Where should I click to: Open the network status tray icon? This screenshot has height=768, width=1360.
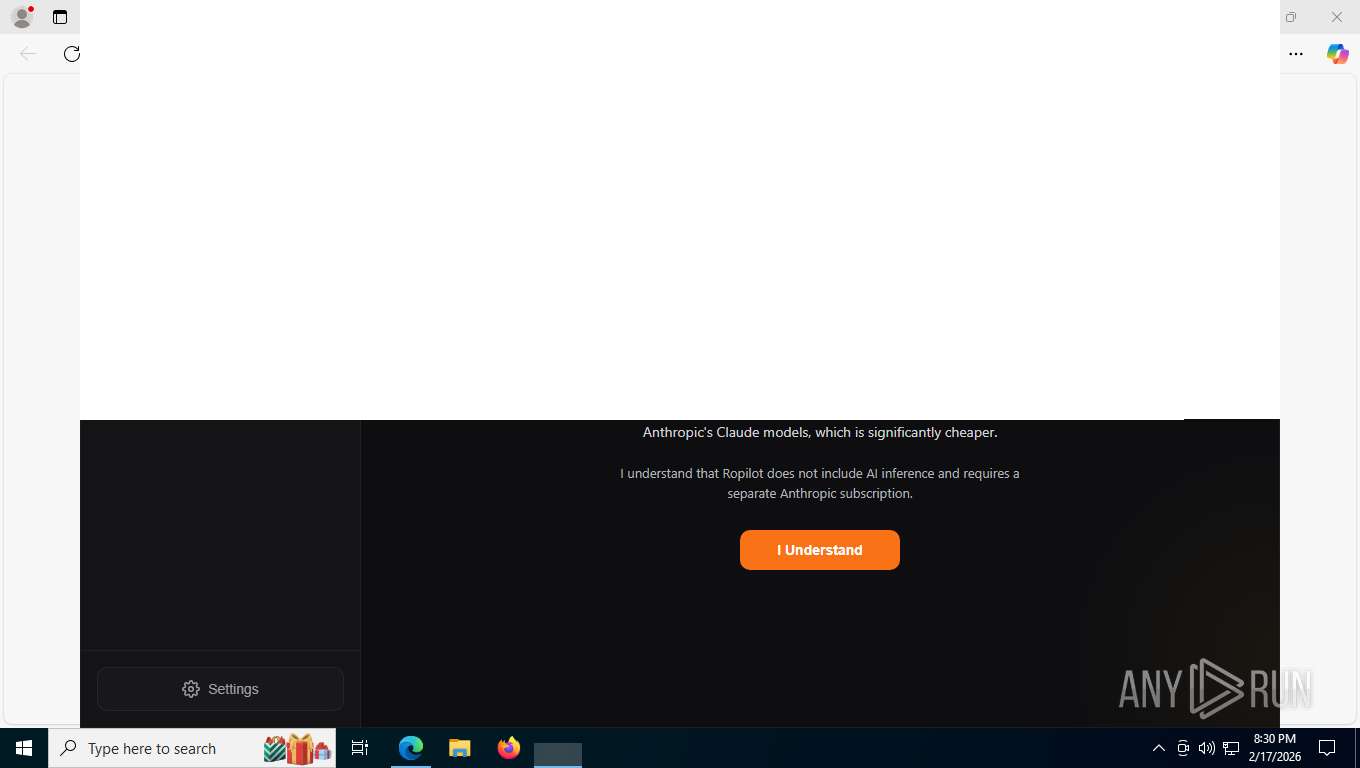[1231, 748]
